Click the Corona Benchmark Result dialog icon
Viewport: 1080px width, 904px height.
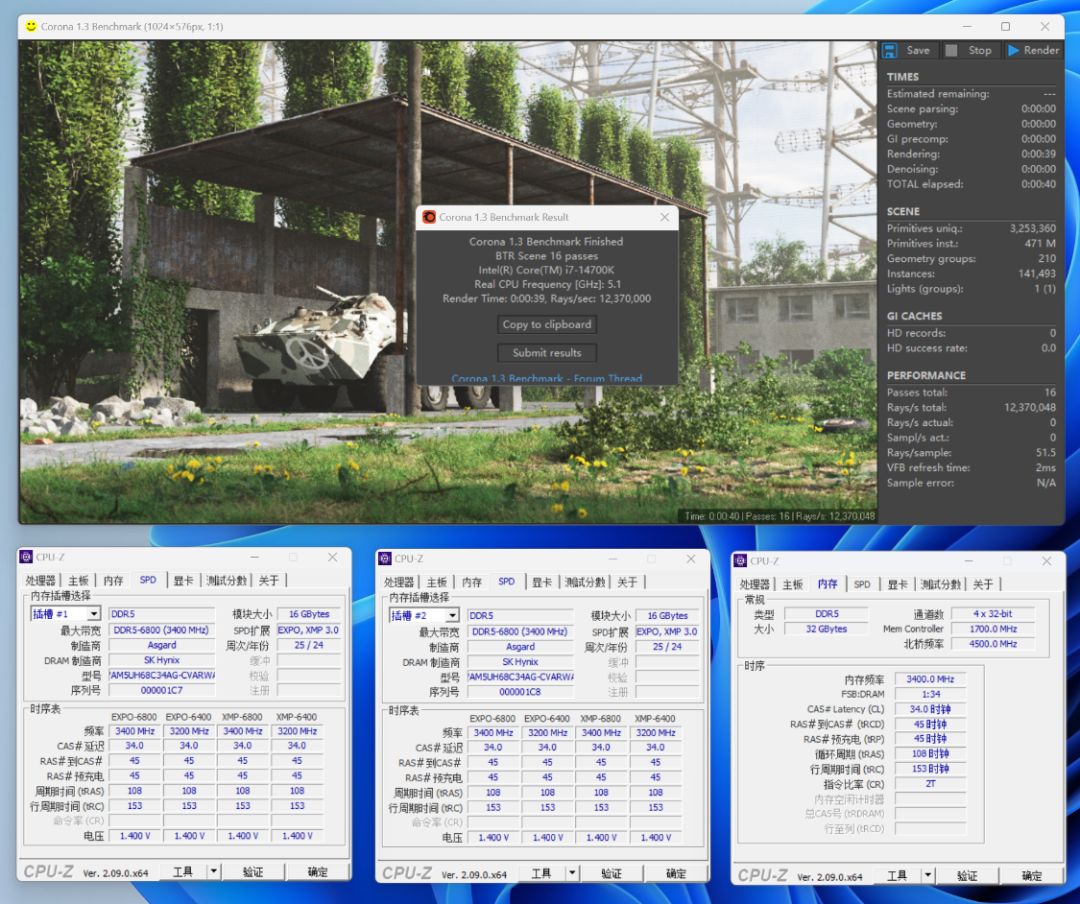click(x=428, y=217)
